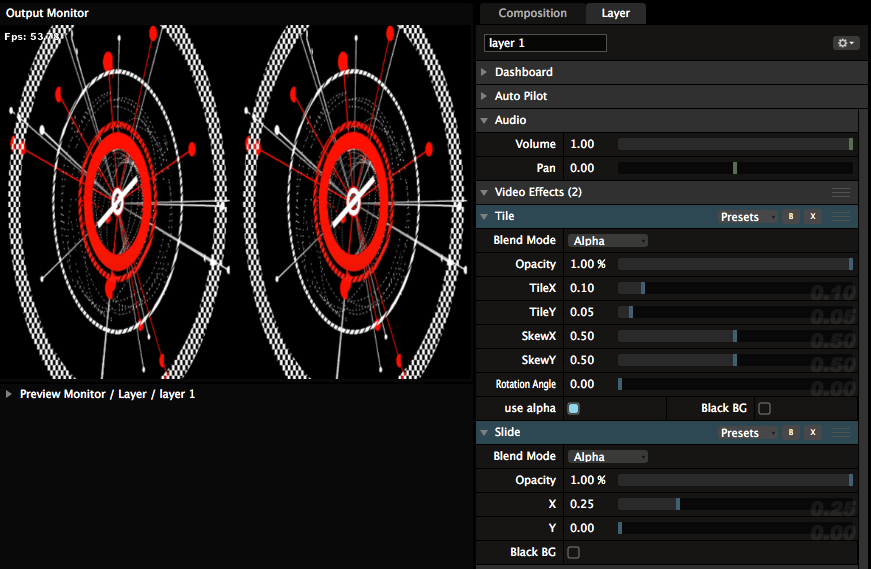Screen dimensions: 871x569
Task: Select the Layer tab
Action: pyautogui.click(x=615, y=13)
